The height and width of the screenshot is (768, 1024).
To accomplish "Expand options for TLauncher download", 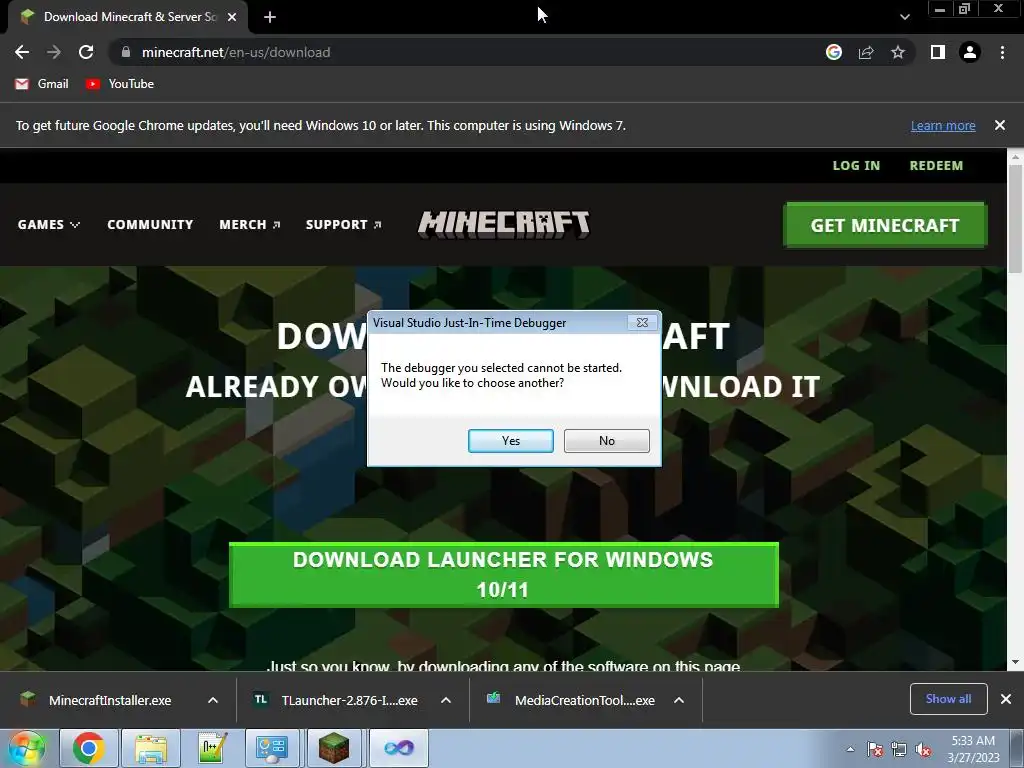I will pos(446,700).
